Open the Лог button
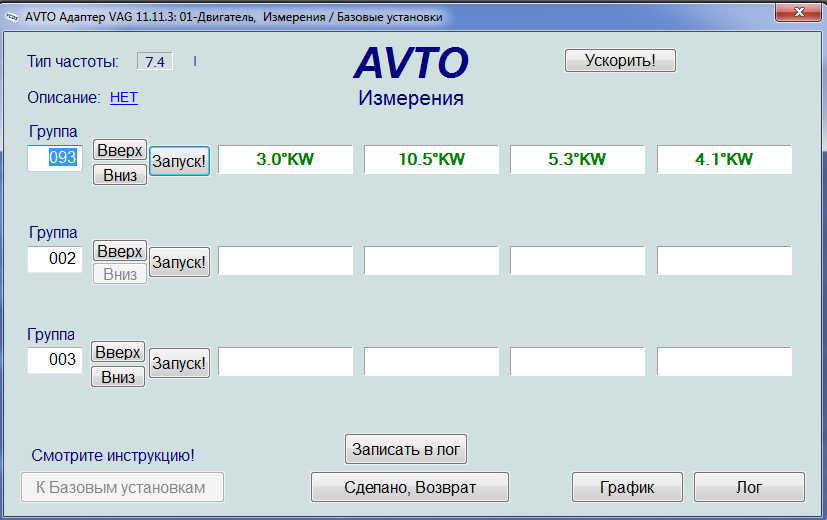Image resolution: width=827 pixels, height=520 pixels. (749, 487)
